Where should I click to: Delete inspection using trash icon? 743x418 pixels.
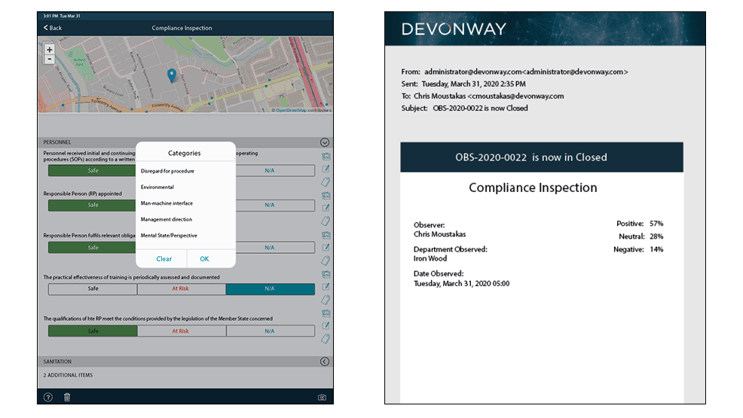67,397
